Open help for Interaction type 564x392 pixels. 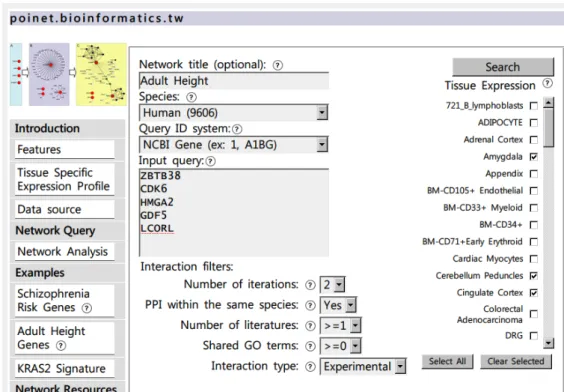point(310,366)
